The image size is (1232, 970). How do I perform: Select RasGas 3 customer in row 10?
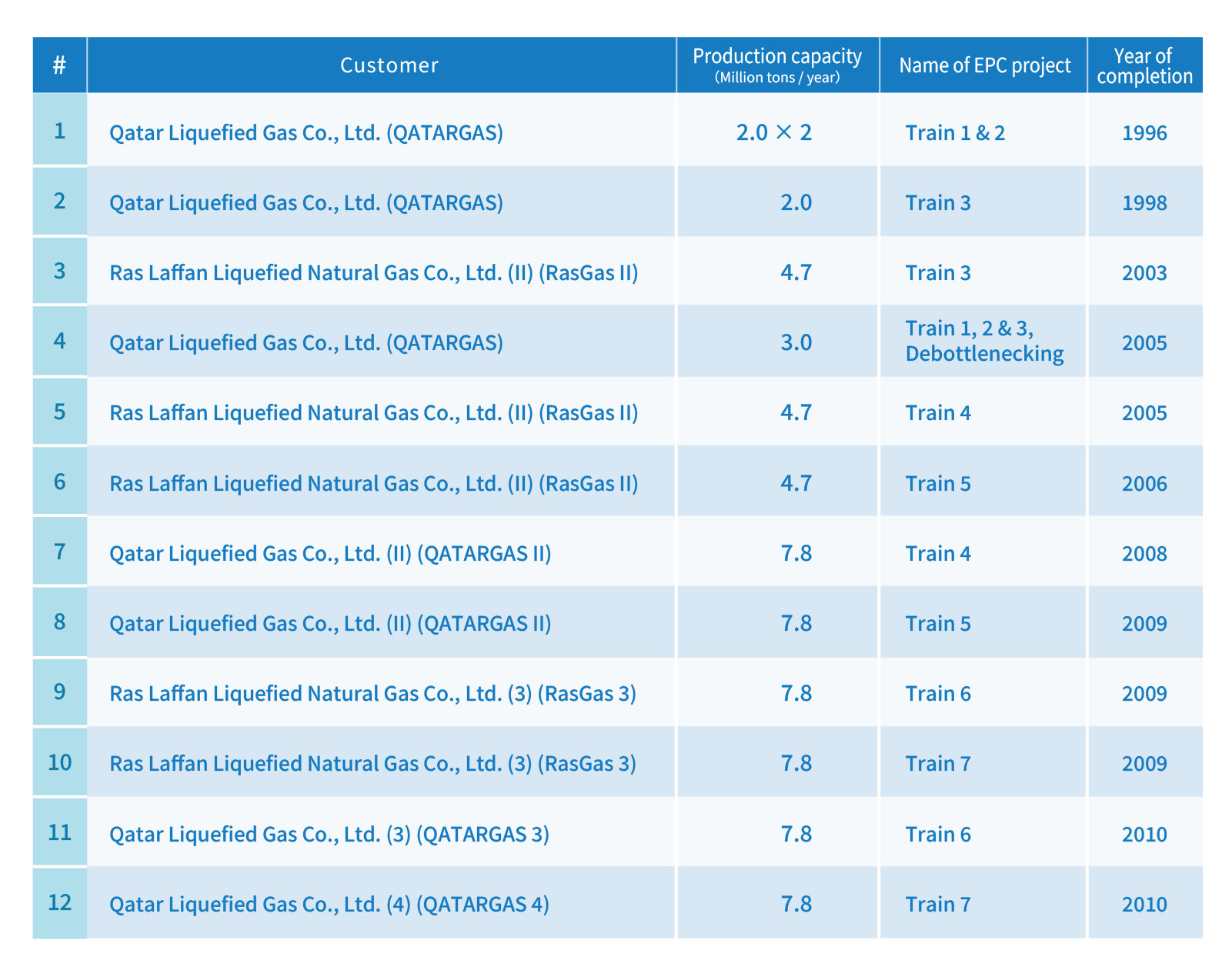click(372, 764)
